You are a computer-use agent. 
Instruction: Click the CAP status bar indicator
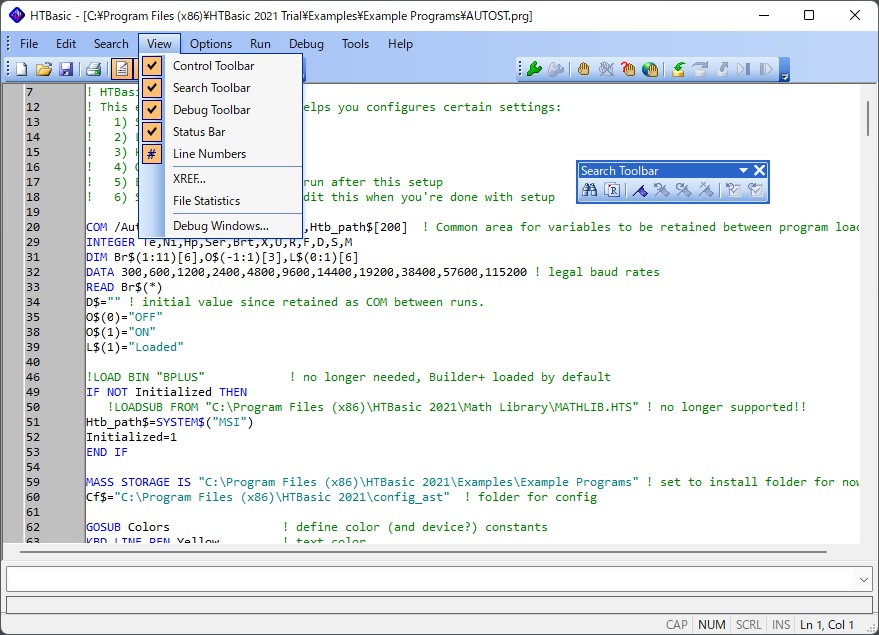677,624
